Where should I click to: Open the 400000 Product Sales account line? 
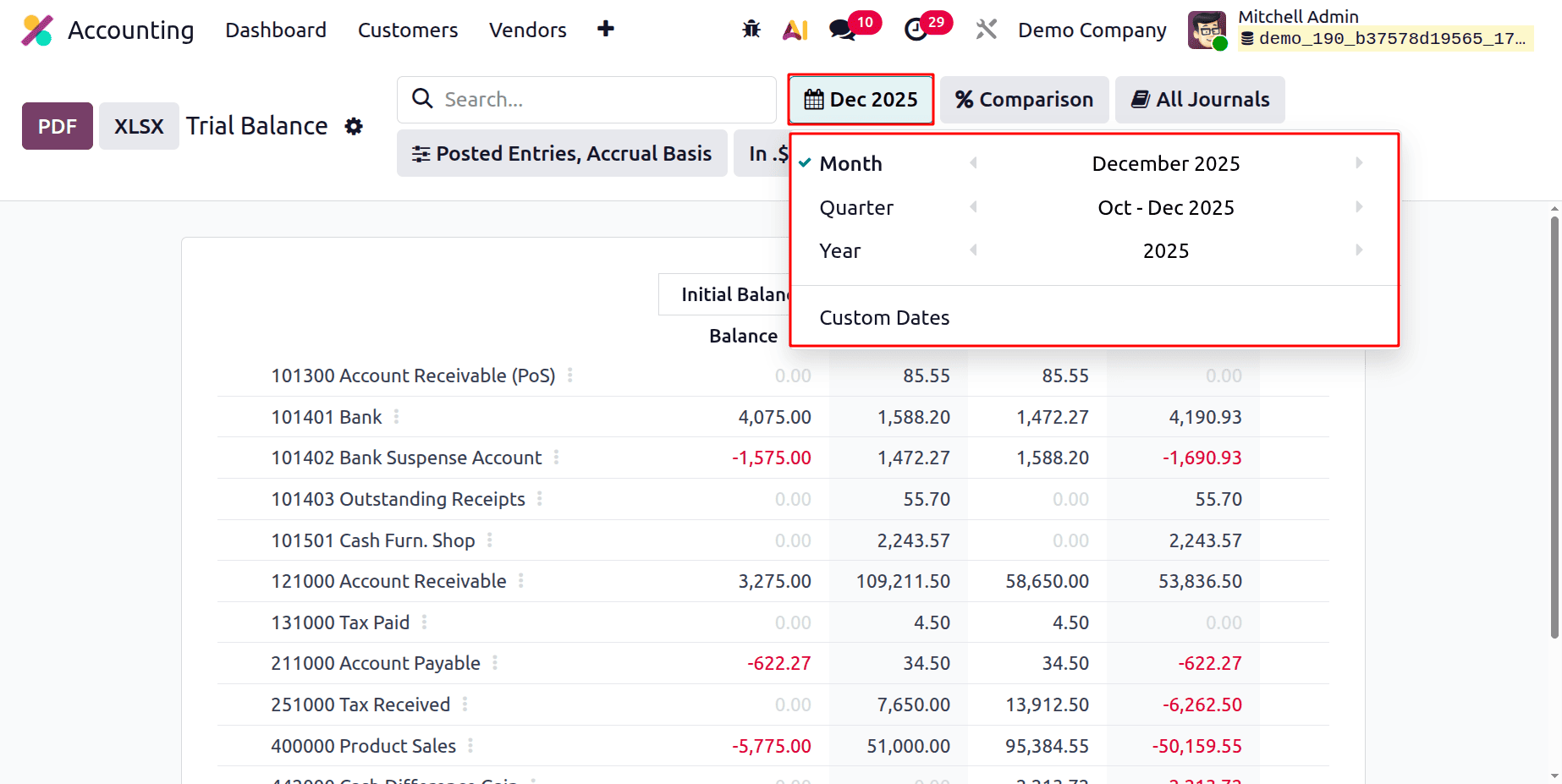click(x=363, y=746)
